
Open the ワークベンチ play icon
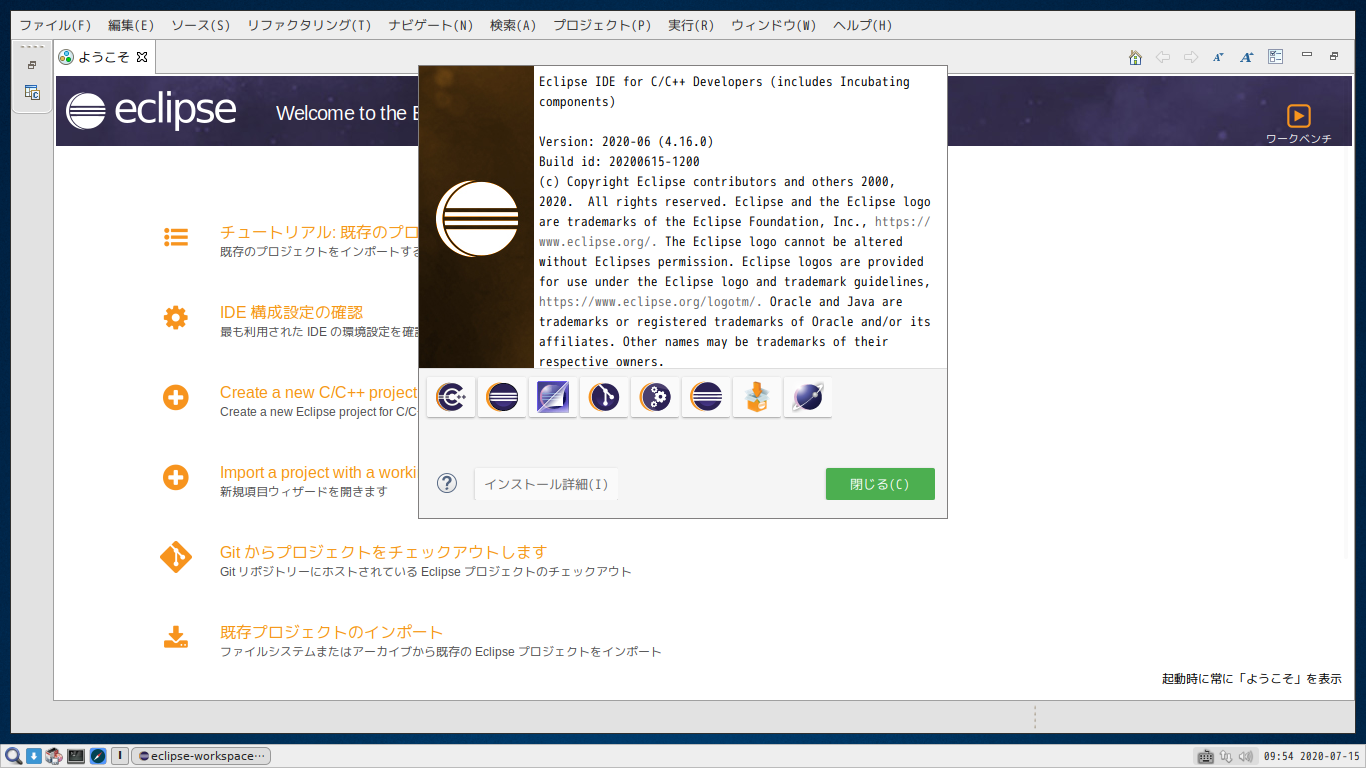[x=1298, y=116]
